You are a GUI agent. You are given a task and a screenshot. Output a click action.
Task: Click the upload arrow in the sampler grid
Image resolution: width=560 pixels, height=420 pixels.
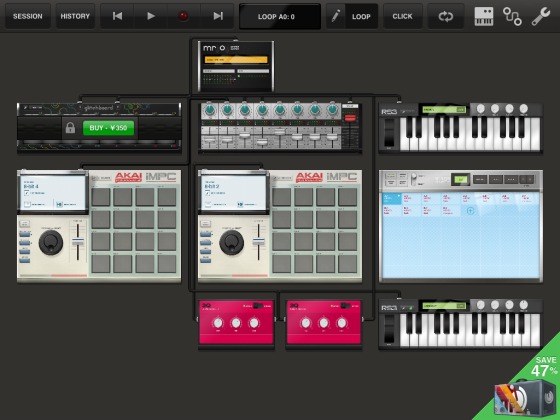click(470, 211)
